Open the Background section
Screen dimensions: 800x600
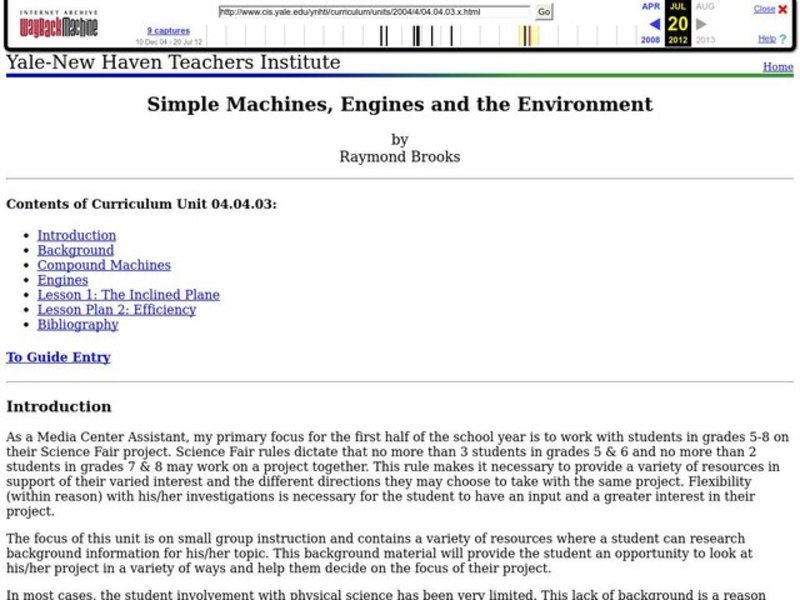tap(74, 250)
